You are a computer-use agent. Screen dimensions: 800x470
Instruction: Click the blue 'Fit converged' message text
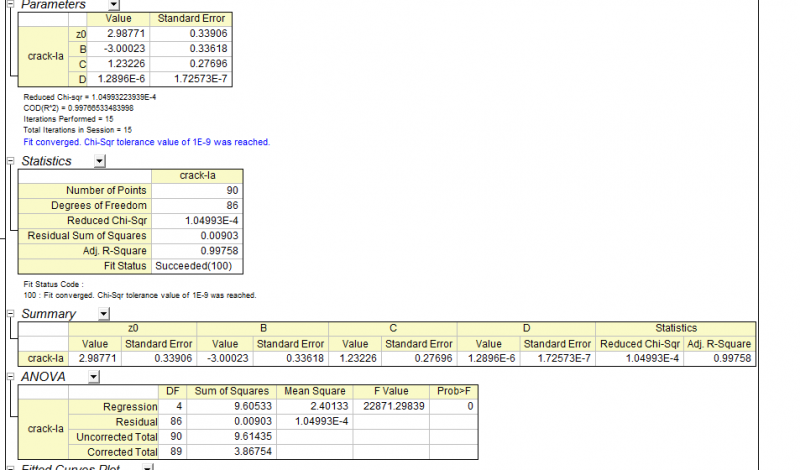(x=146, y=142)
